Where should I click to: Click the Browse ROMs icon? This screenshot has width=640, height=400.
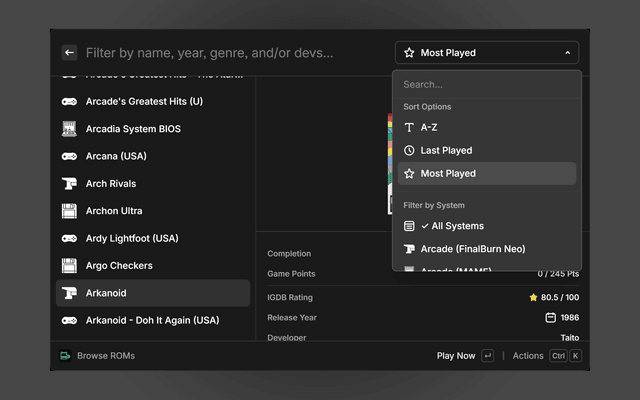coord(65,356)
